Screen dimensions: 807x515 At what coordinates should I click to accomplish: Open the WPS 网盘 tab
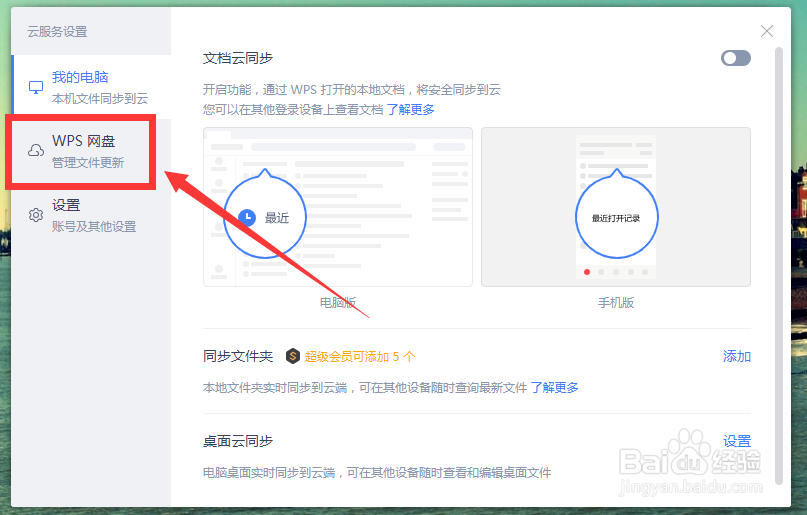click(91, 151)
